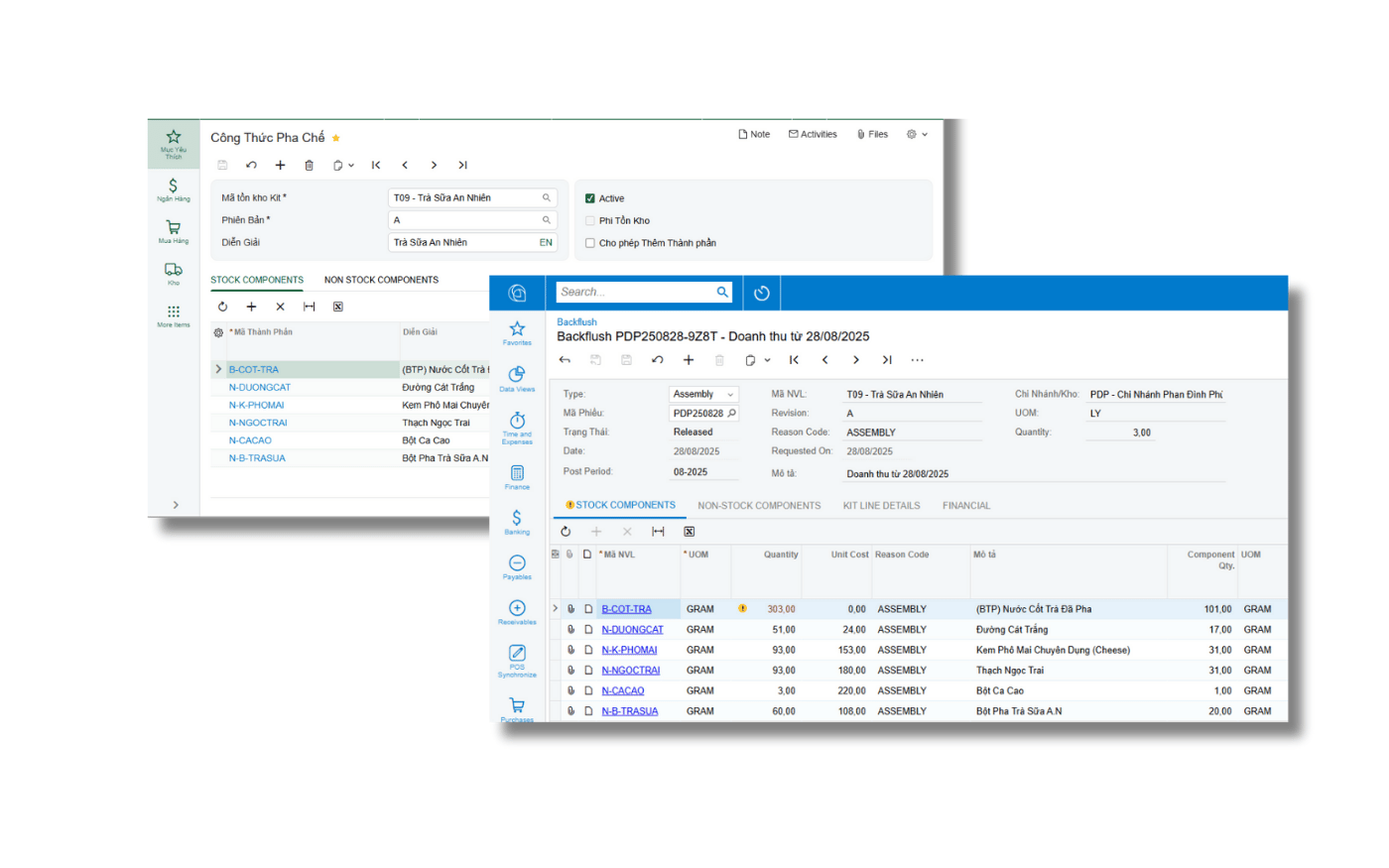Open N-CACAO link in Công Thức Pha Chế grid
This screenshot has width=1389, height=868.
250,440
